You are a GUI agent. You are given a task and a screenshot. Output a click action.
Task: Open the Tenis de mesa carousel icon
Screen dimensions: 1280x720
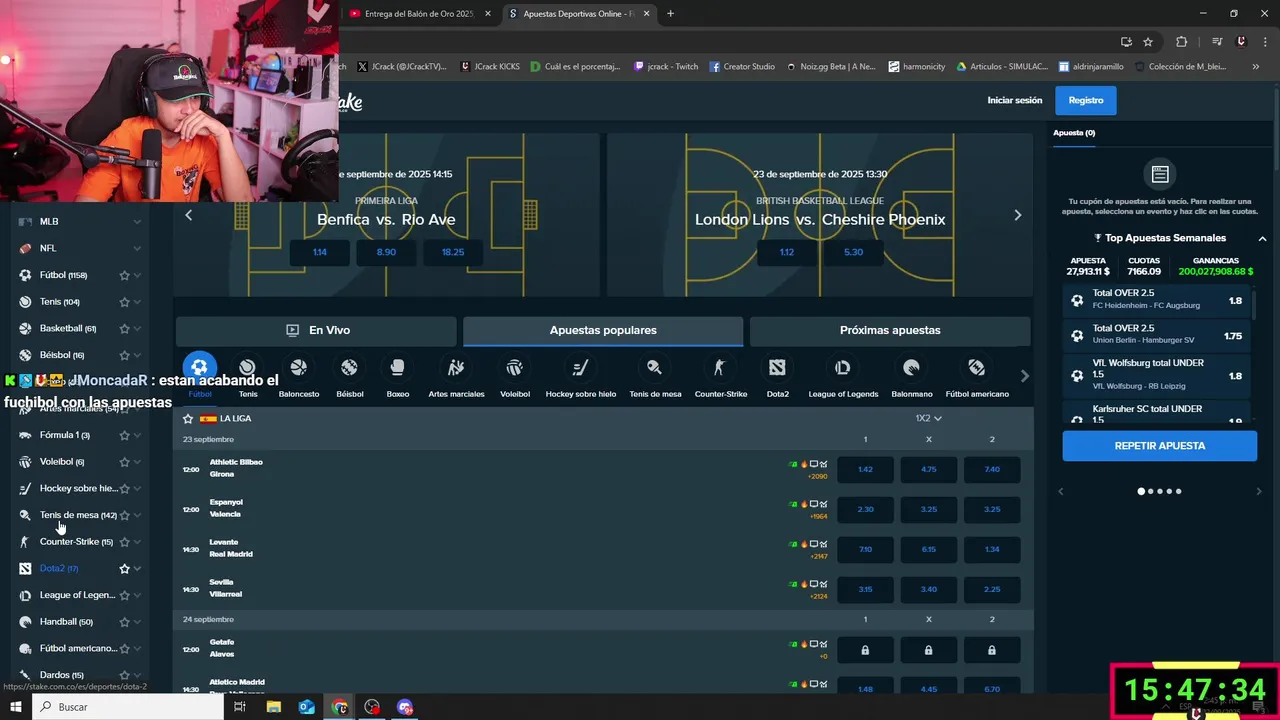(x=654, y=367)
